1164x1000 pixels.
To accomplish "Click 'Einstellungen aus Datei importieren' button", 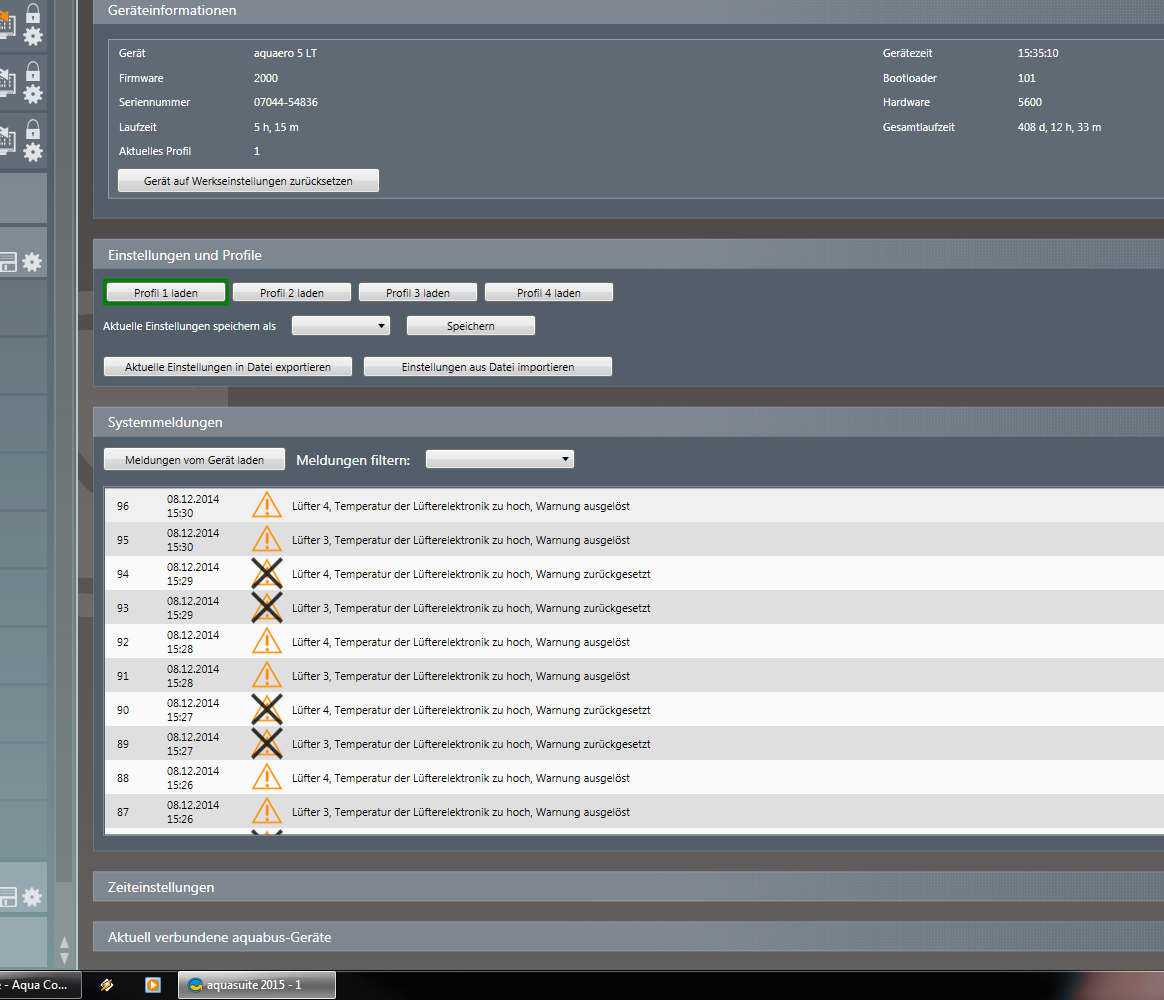I will (x=488, y=367).
